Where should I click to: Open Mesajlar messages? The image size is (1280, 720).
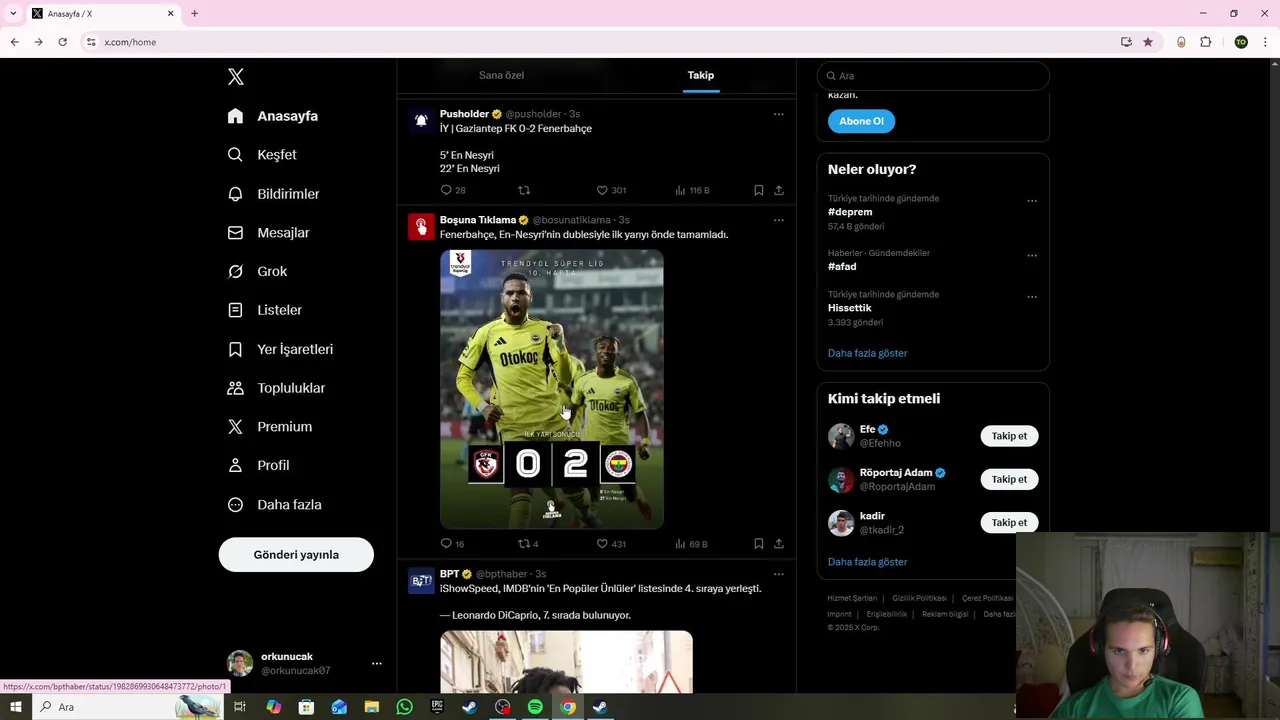tap(268, 233)
